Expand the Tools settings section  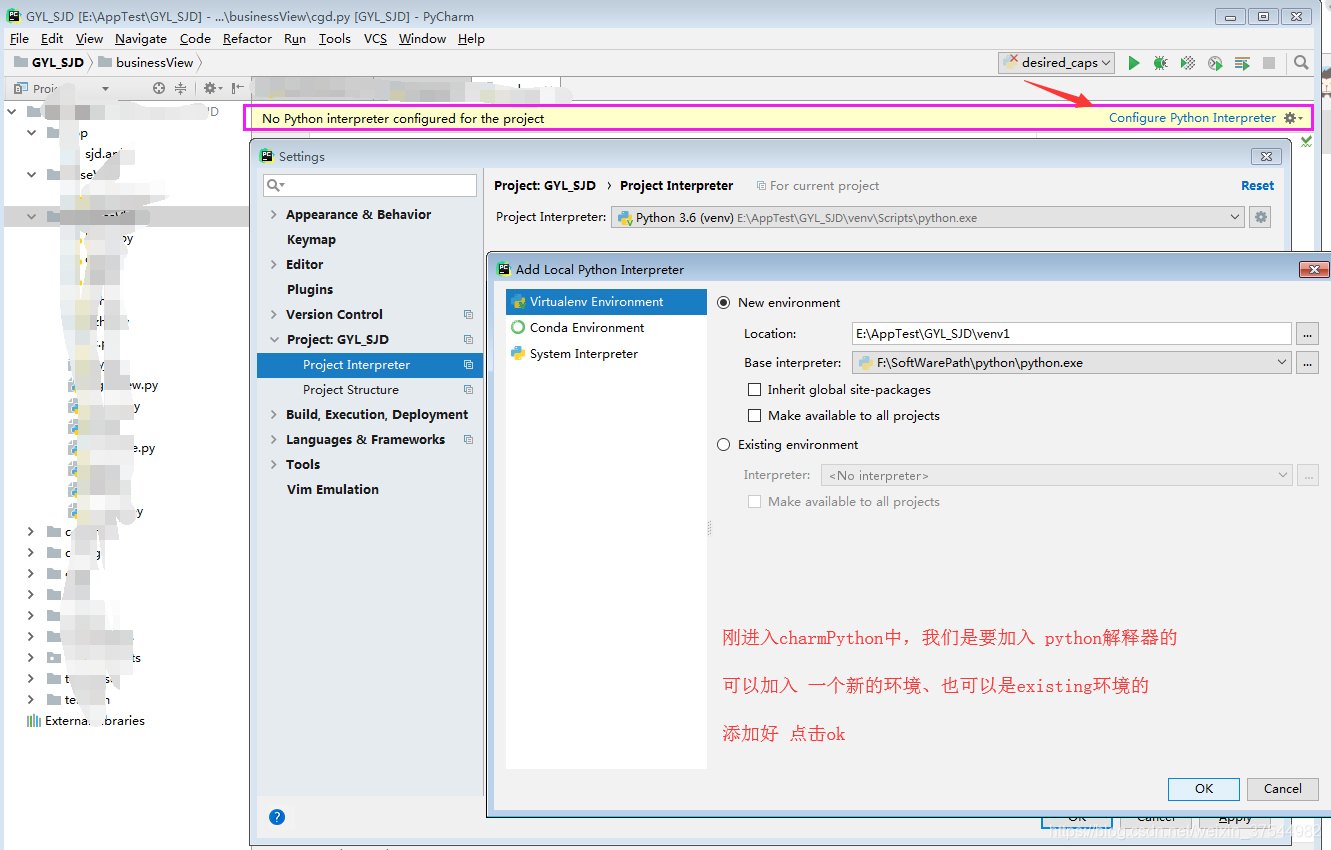point(274,465)
